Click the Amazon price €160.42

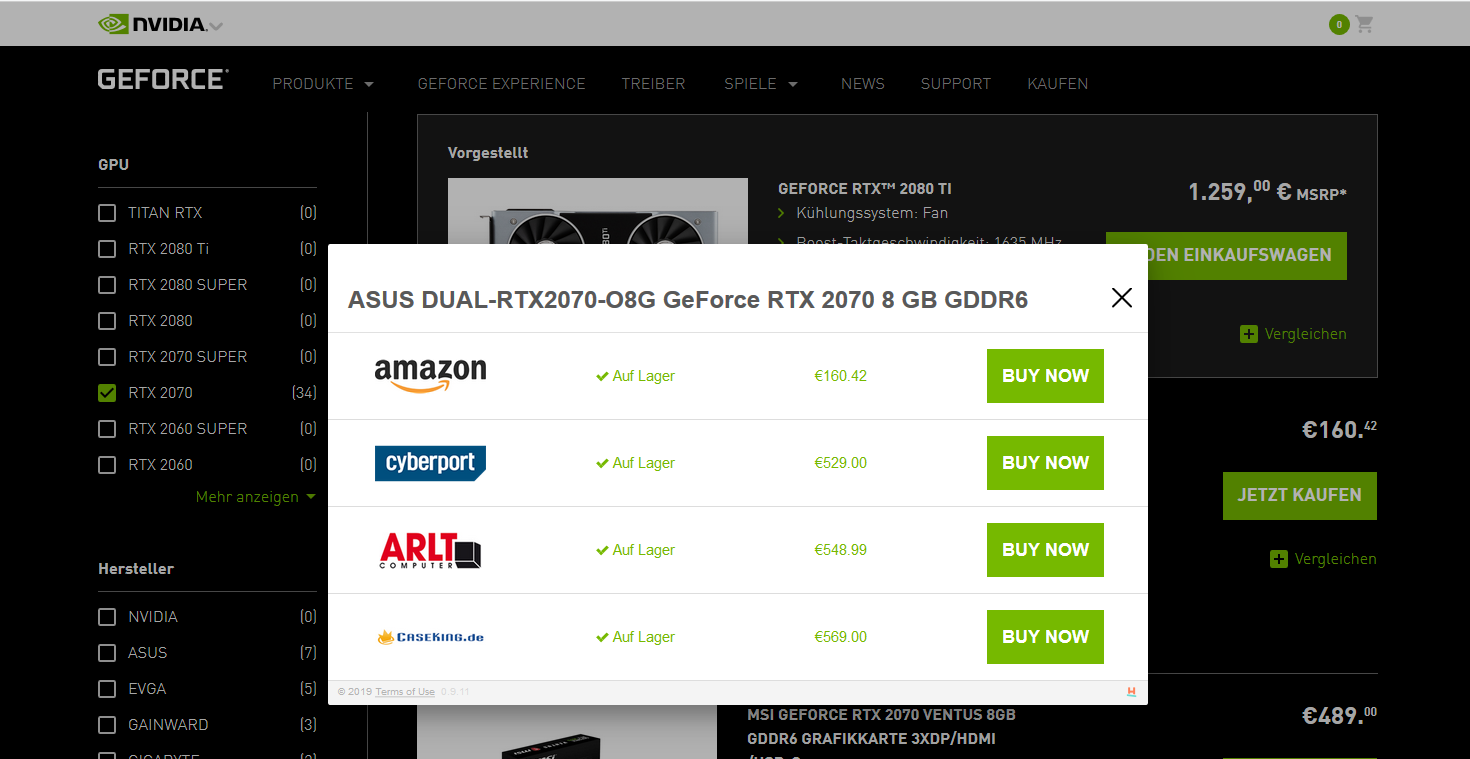(x=840, y=376)
